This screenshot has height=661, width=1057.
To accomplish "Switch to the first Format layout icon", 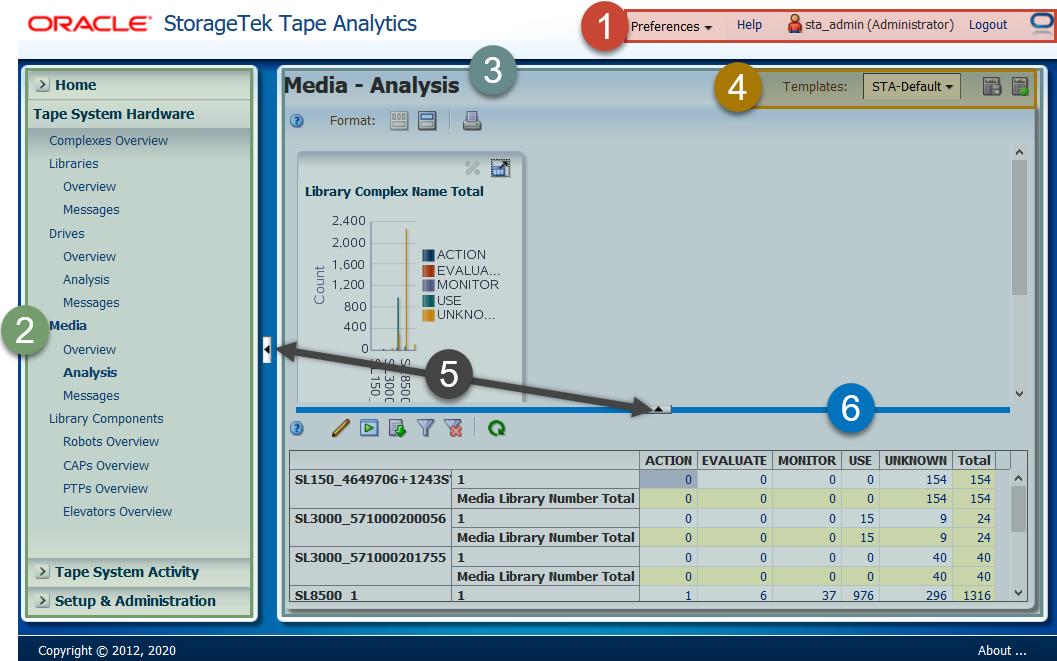I will [399, 121].
